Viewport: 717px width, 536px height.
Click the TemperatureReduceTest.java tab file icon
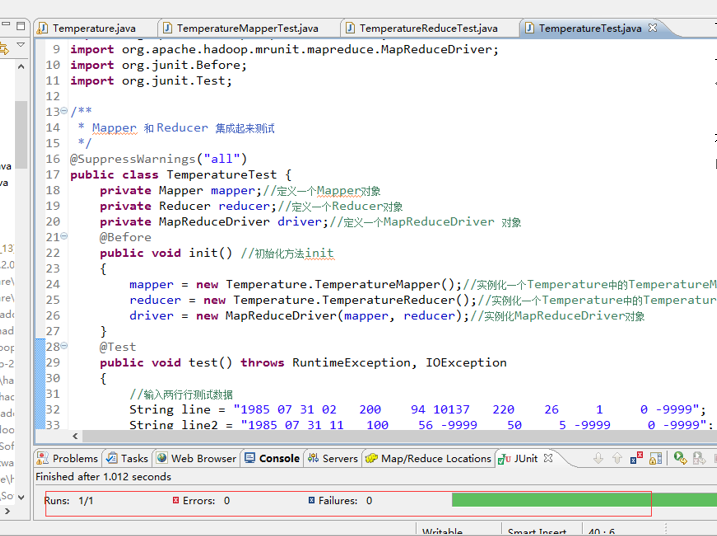click(350, 28)
